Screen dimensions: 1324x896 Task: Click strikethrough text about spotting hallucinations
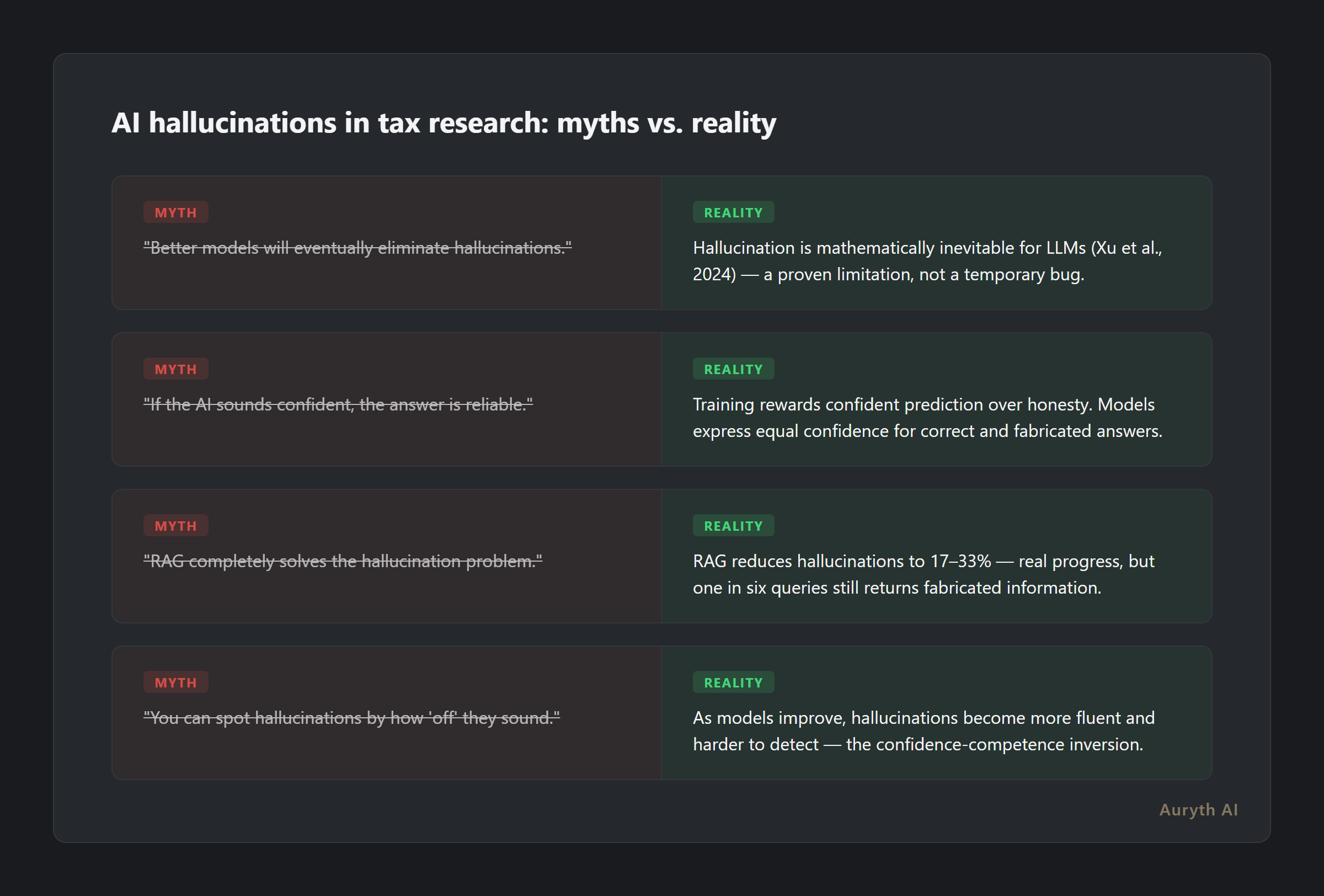pos(351,718)
